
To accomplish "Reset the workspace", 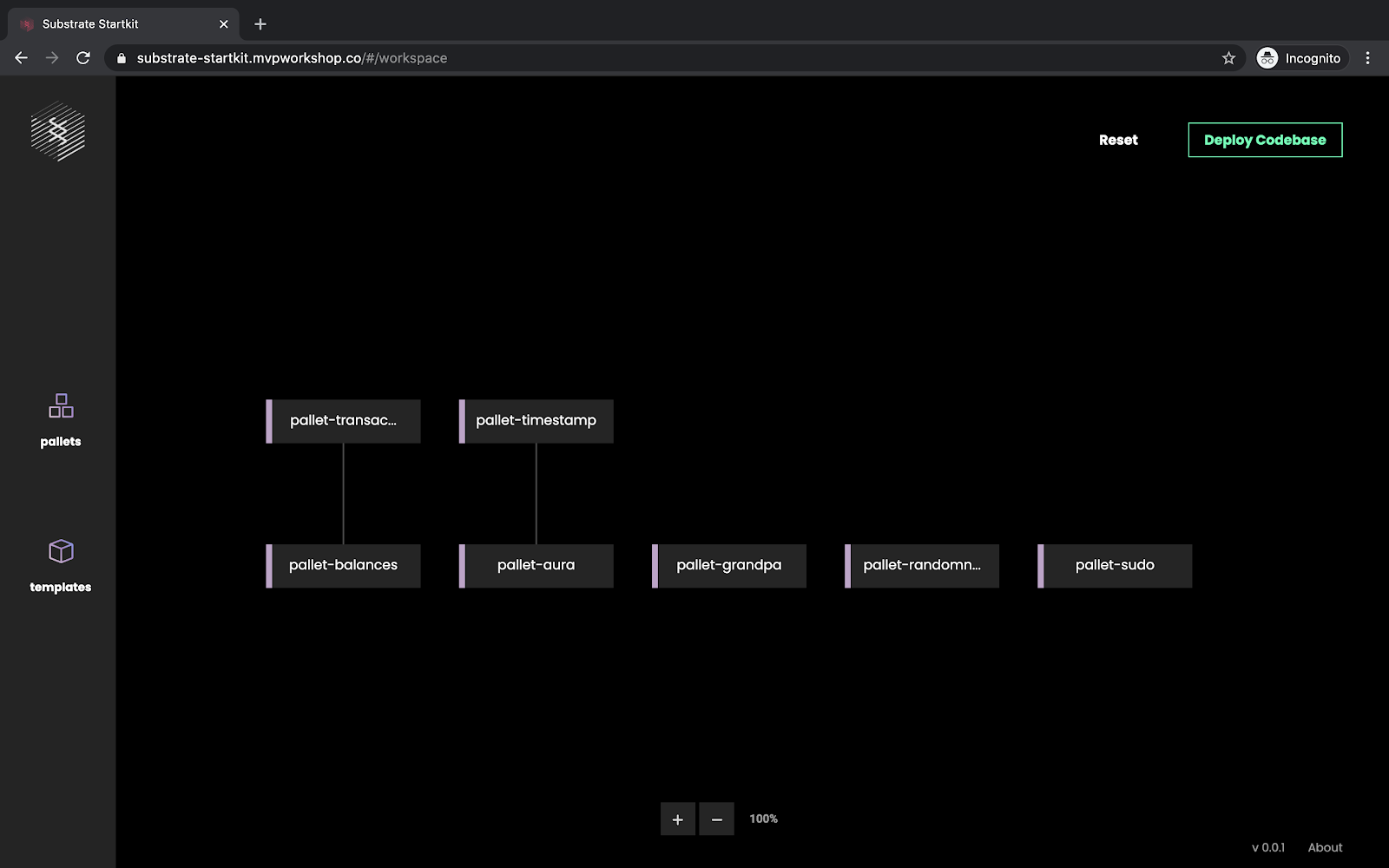I will [1118, 140].
